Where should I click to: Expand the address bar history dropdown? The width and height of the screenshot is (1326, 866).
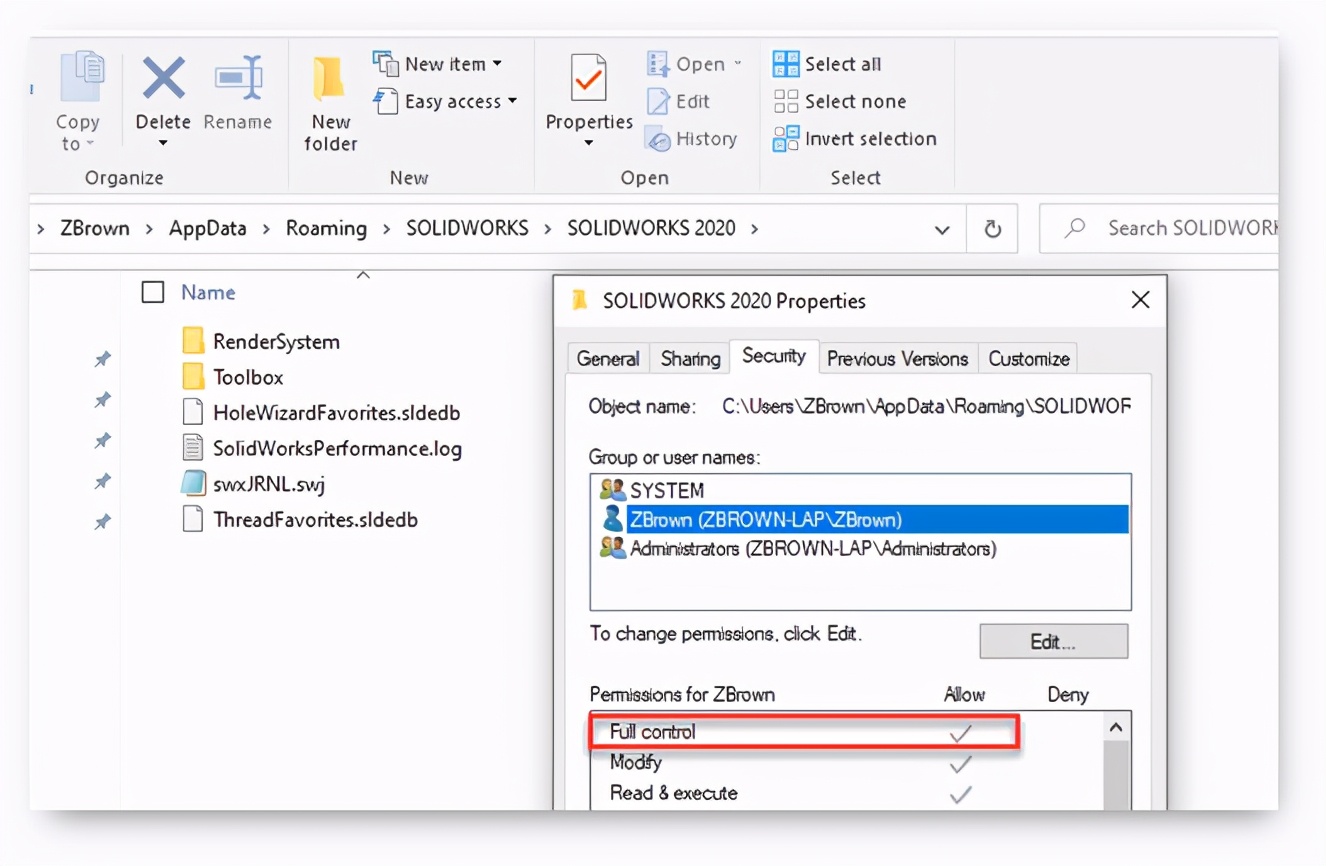[x=942, y=229]
